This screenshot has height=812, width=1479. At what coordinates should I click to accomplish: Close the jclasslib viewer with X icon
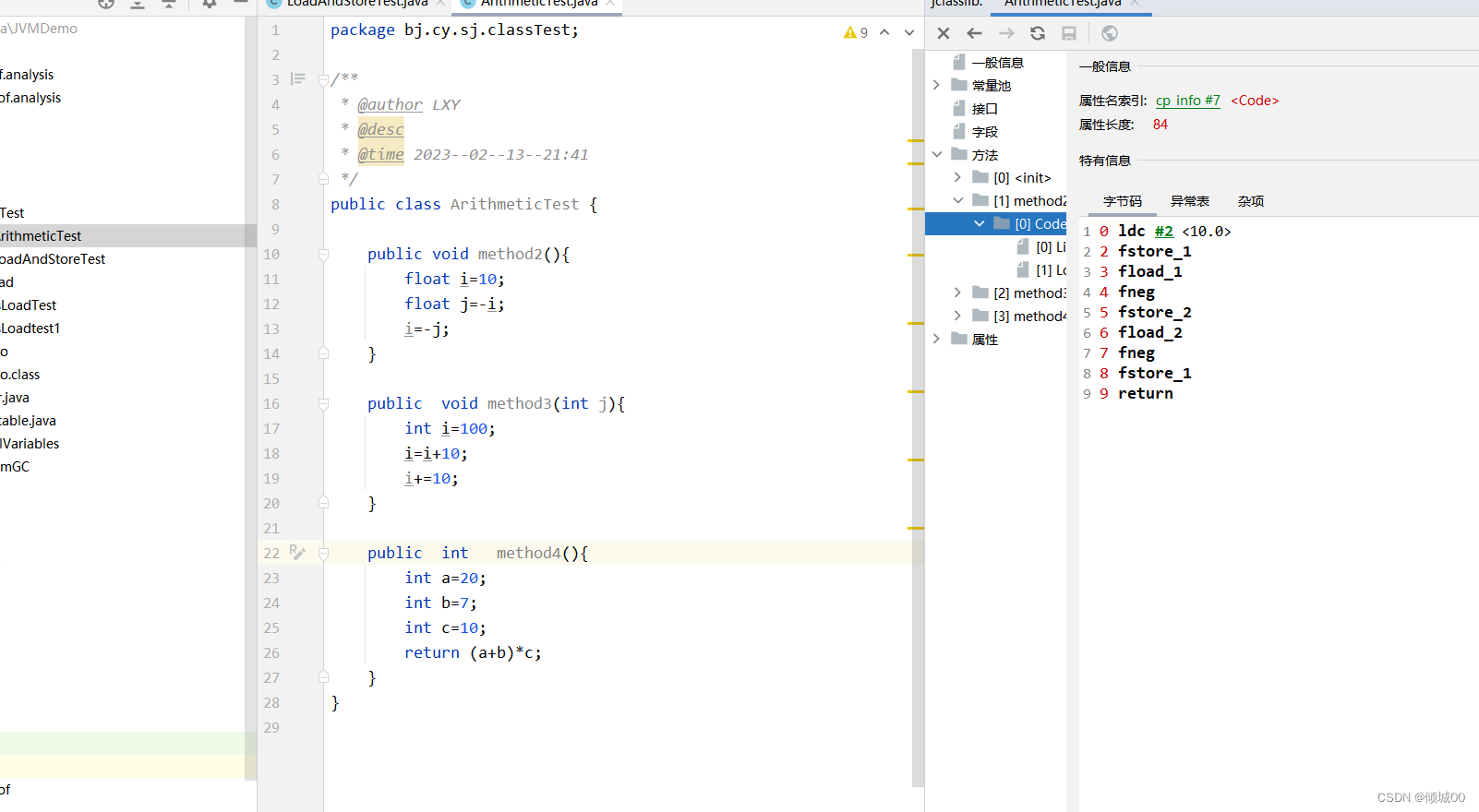click(x=944, y=33)
